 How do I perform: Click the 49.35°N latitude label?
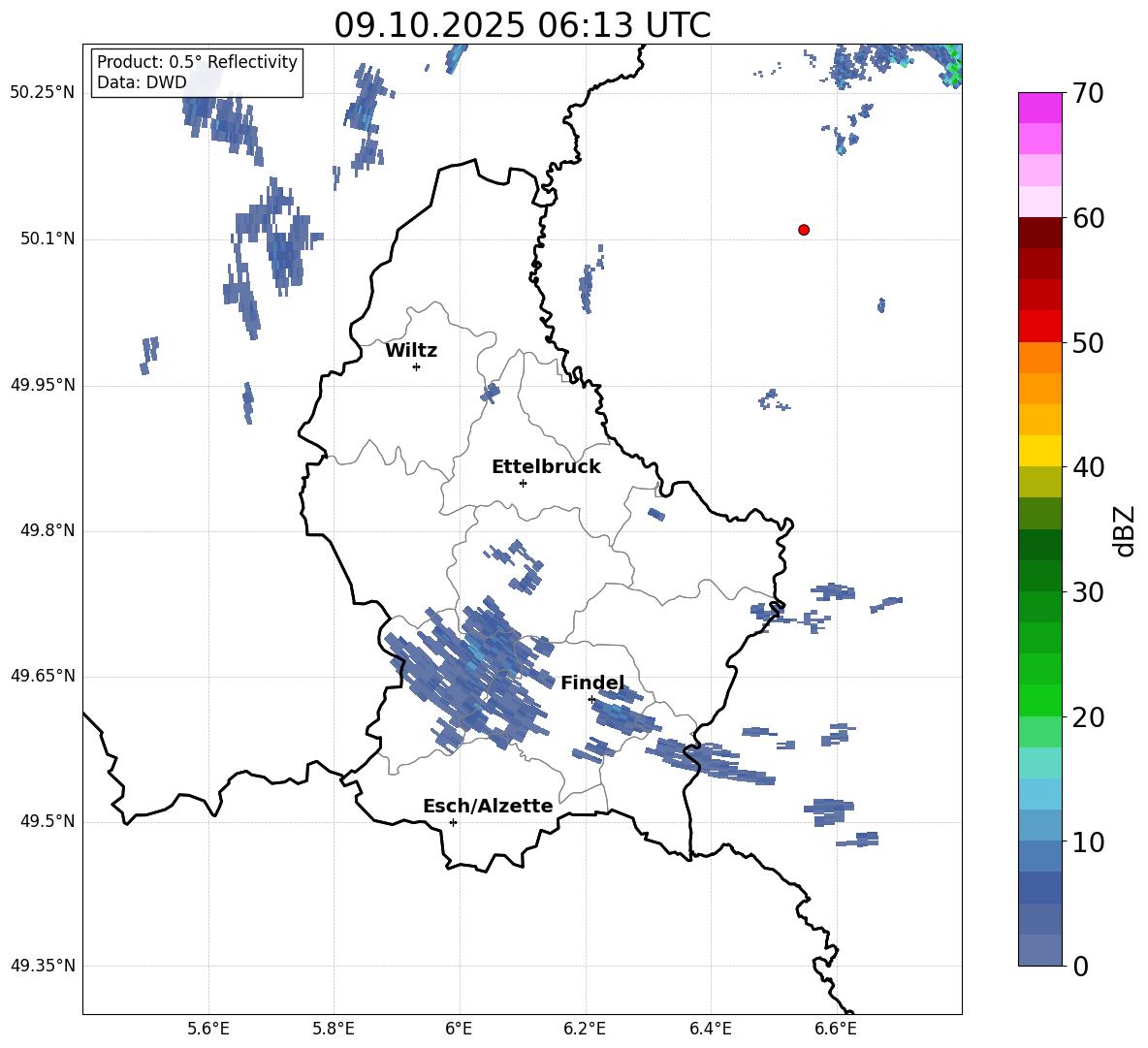43,966
